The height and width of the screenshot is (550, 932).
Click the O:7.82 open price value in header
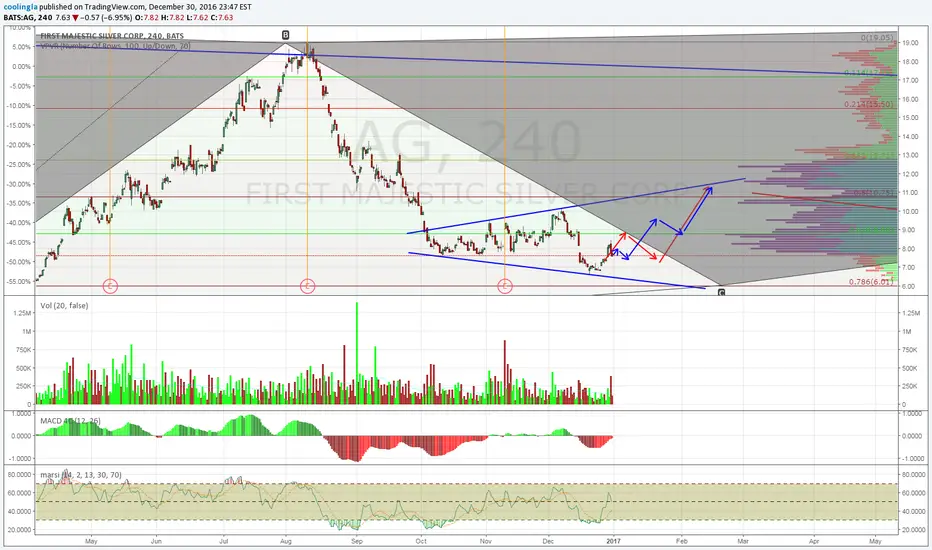click(146, 17)
